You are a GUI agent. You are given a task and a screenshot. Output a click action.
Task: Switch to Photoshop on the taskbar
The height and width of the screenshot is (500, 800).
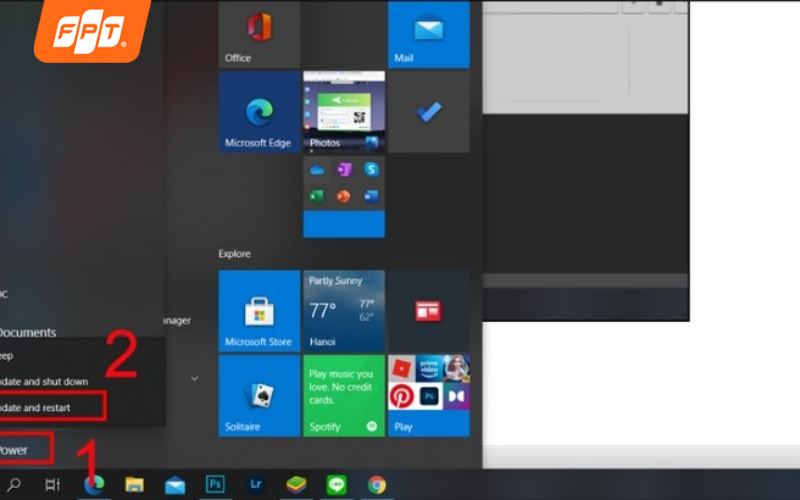215,484
